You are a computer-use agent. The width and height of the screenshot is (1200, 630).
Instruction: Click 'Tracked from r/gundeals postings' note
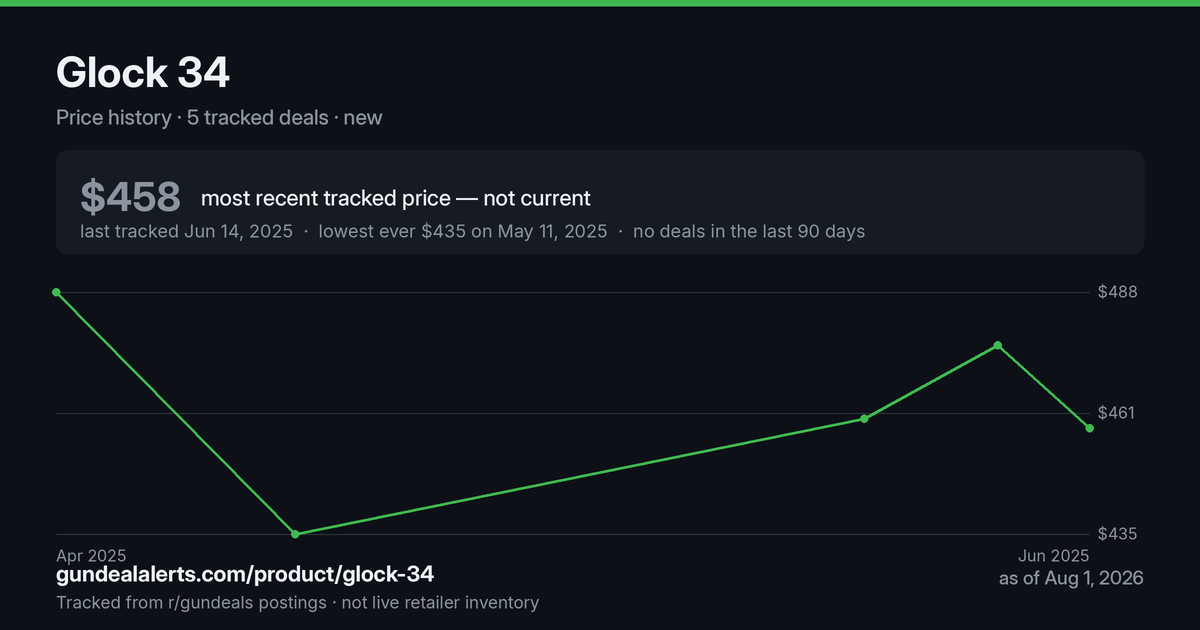191,602
